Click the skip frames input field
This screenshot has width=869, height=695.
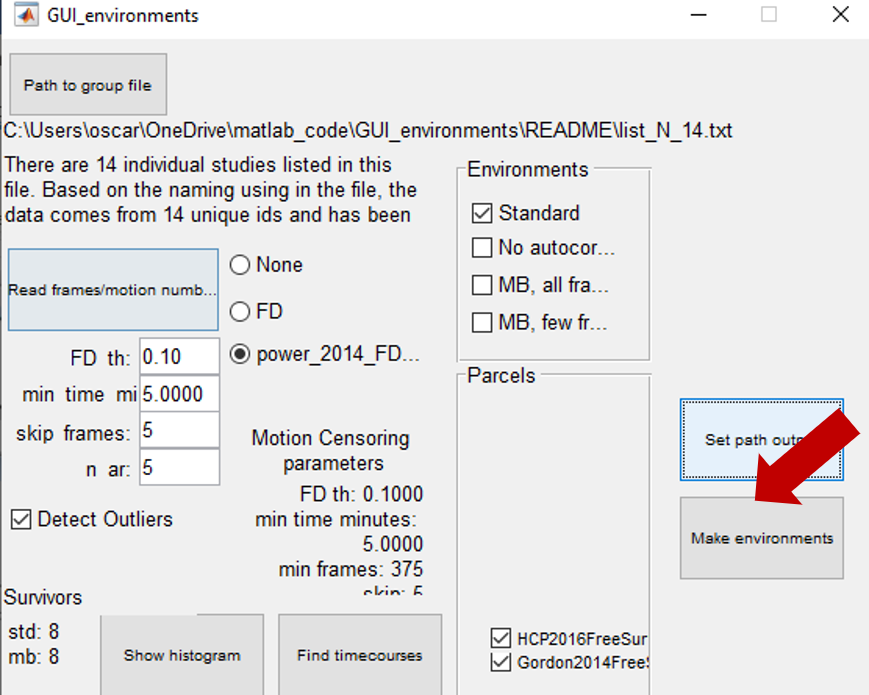click(x=180, y=431)
